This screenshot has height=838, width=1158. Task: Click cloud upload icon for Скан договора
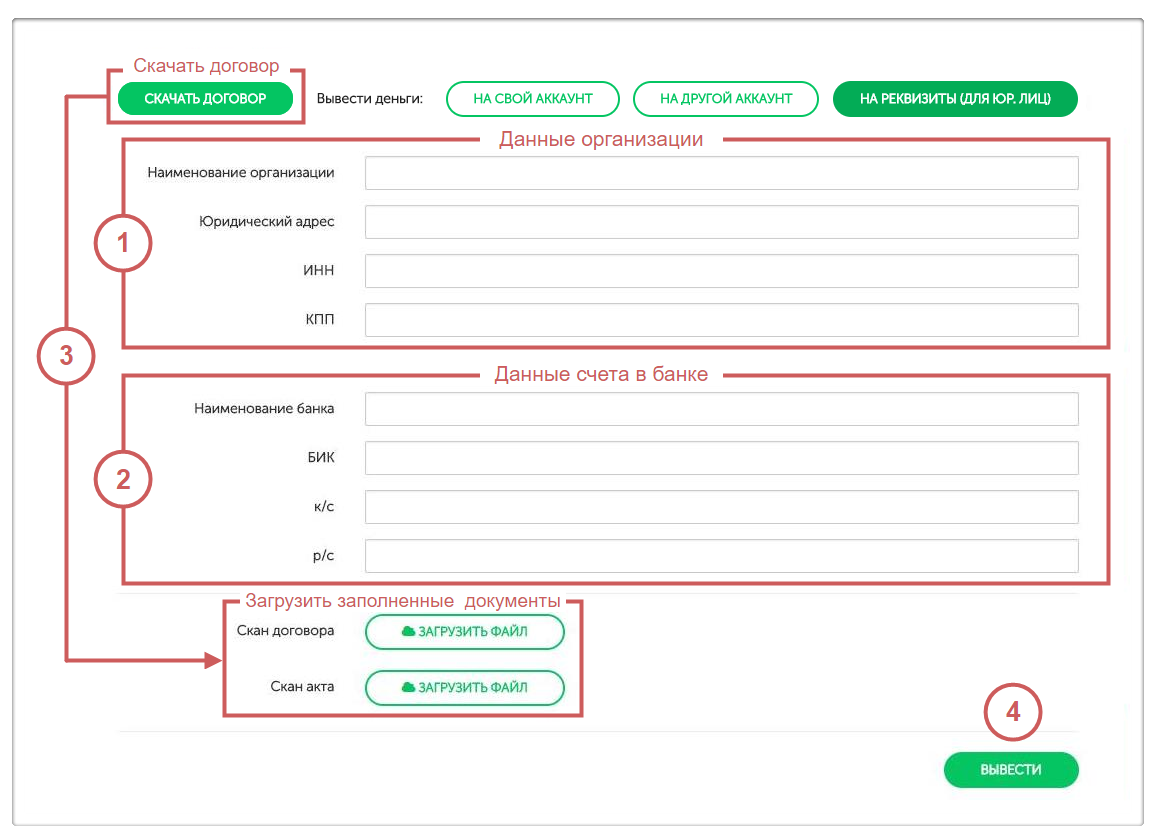(408, 632)
